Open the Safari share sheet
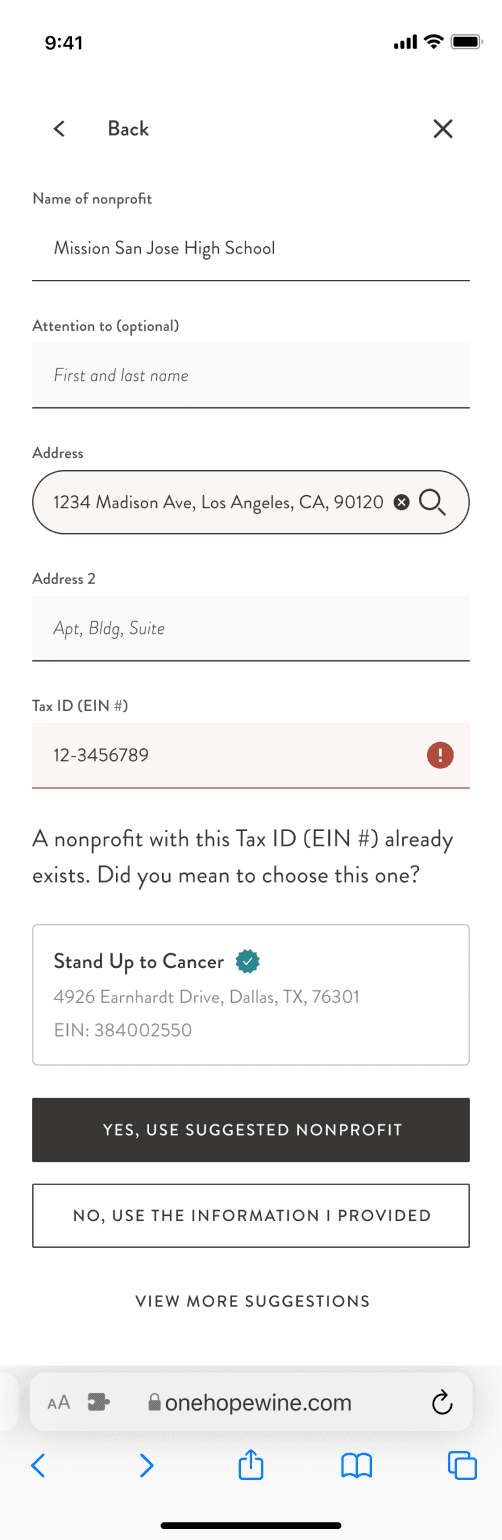Image resolution: width=502 pixels, height=1540 pixels. point(251,1465)
